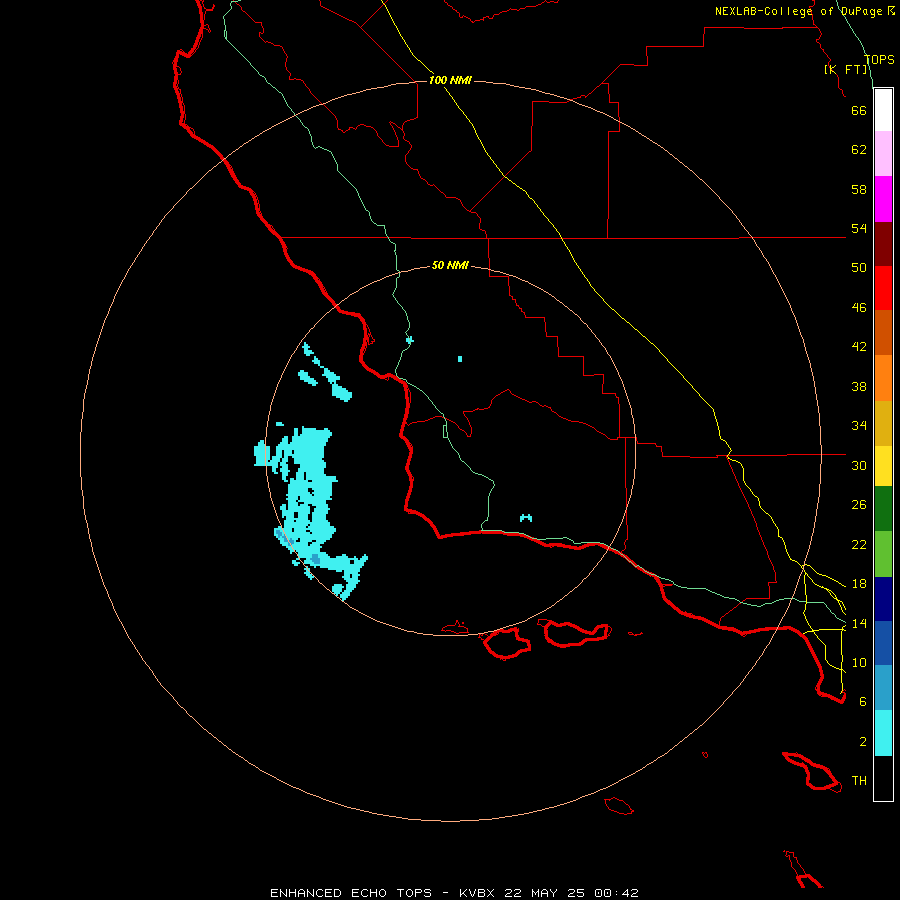
Task: Click the legend value '66'
Action: click(x=859, y=110)
